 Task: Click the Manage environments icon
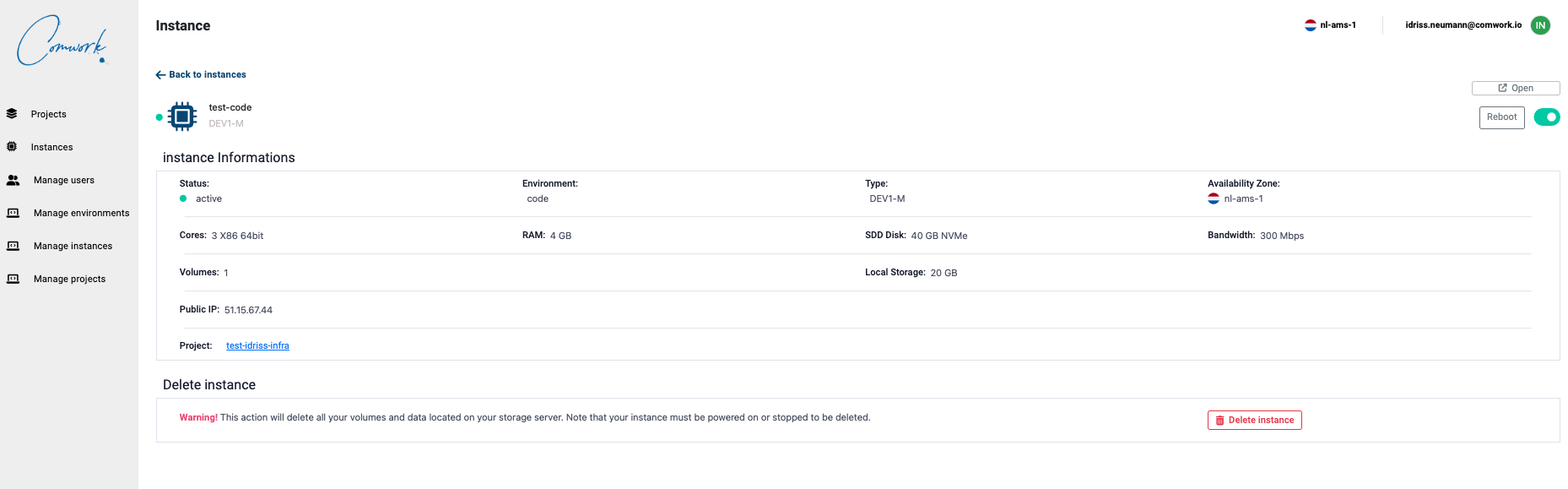click(13, 213)
